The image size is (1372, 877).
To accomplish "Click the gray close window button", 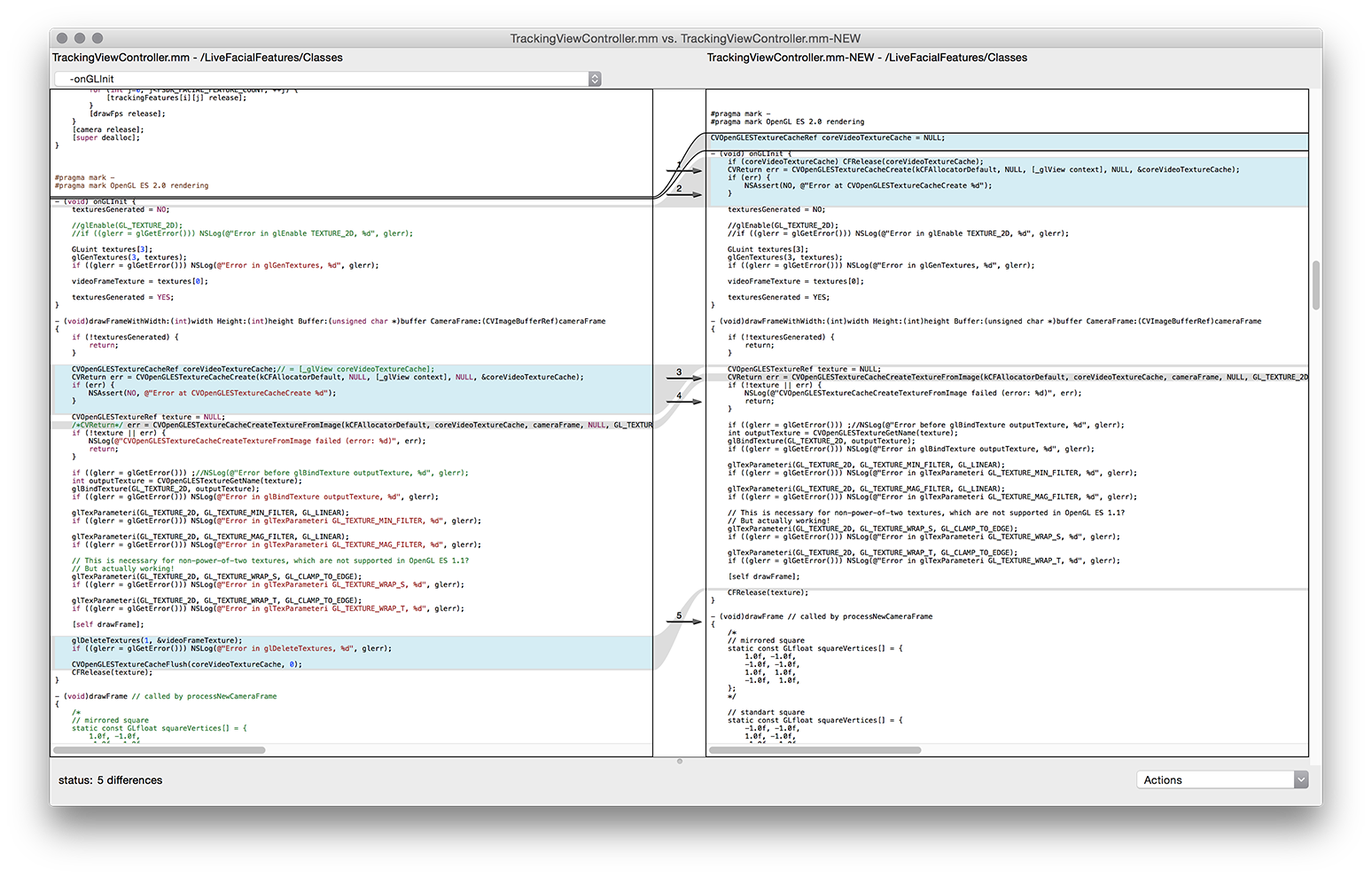I will coord(62,38).
